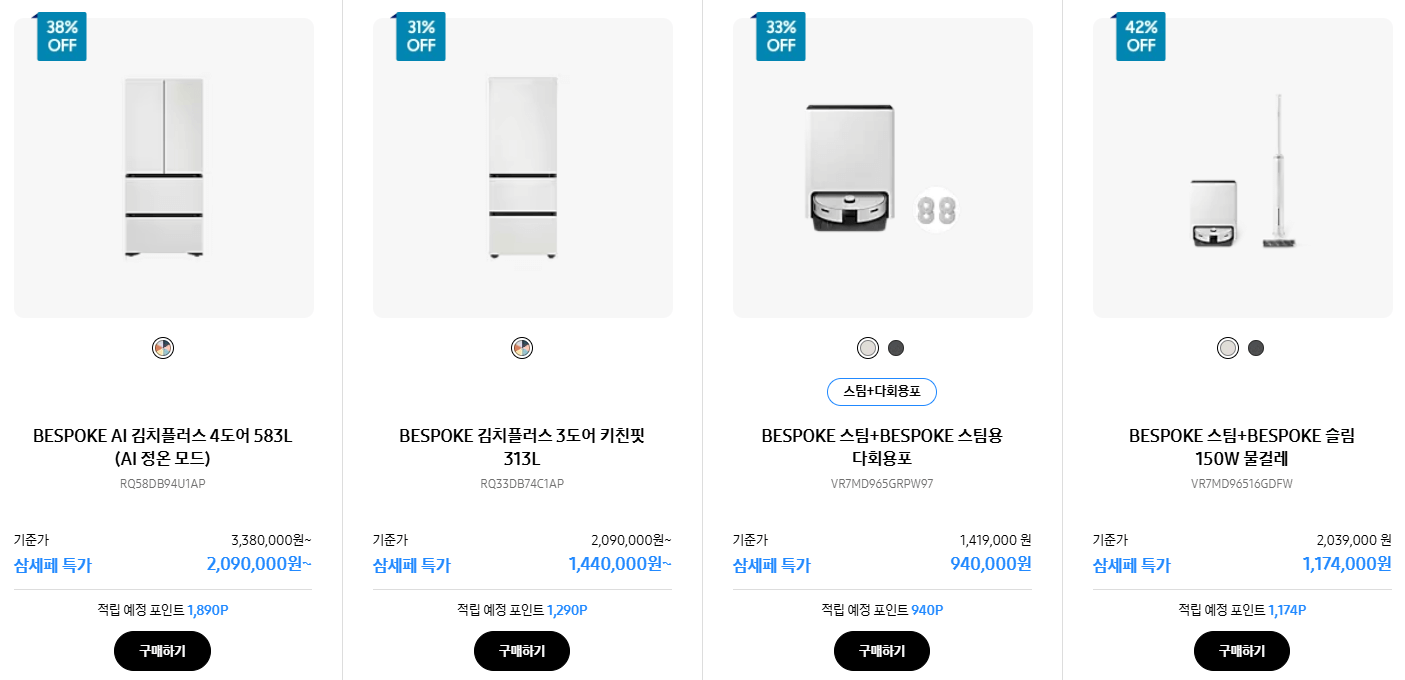The width and height of the screenshot is (1405, 680).
Task: Select the white color dot for the 슬림 물걸레
Action: click(1227, 348)
